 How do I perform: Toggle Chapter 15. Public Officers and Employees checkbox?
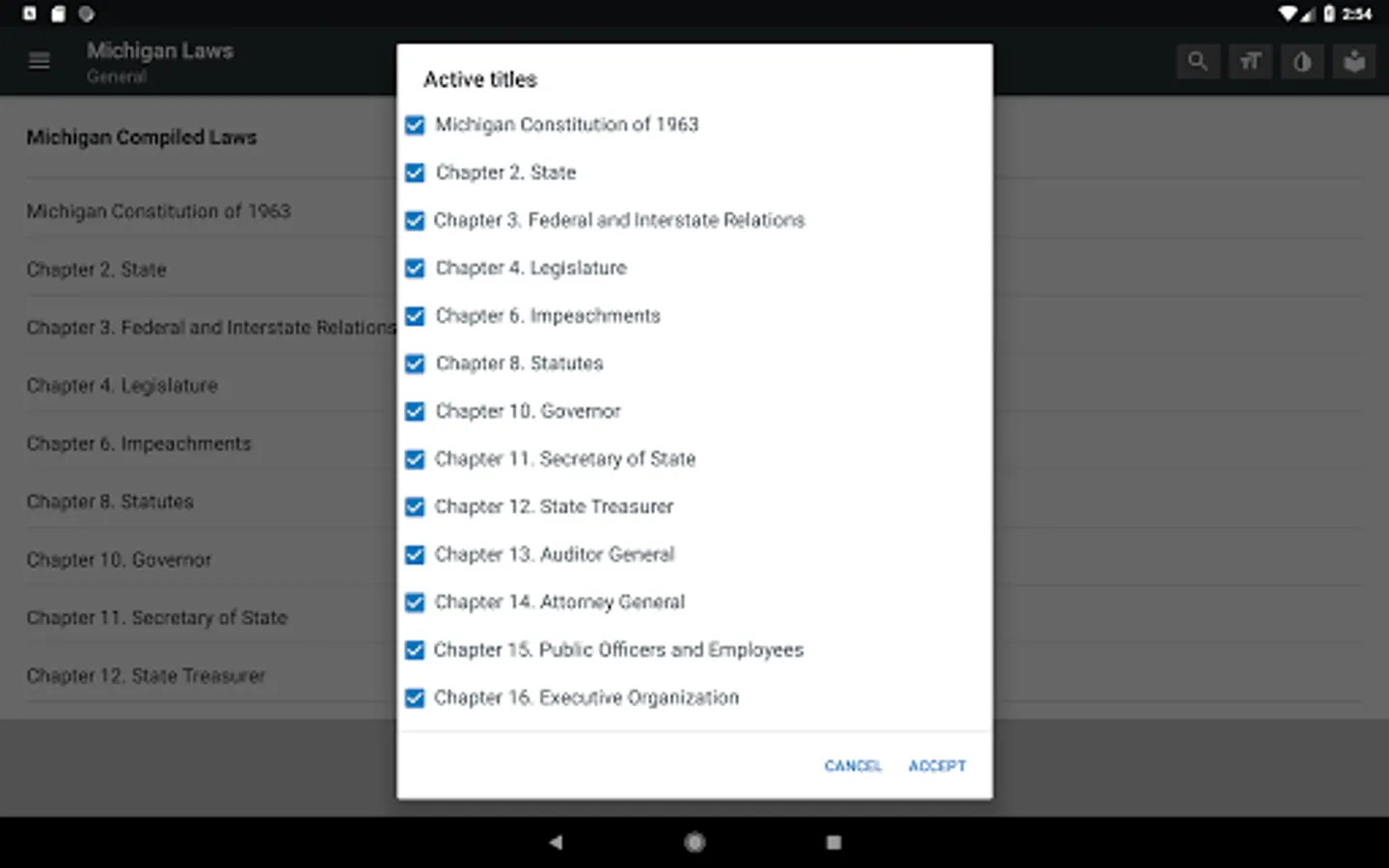415,650
